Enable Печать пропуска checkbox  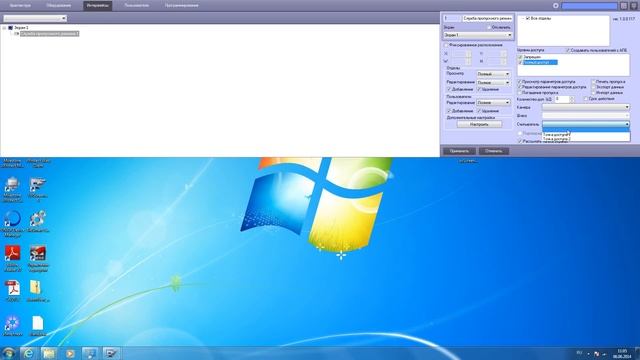(x=593, y=82)
